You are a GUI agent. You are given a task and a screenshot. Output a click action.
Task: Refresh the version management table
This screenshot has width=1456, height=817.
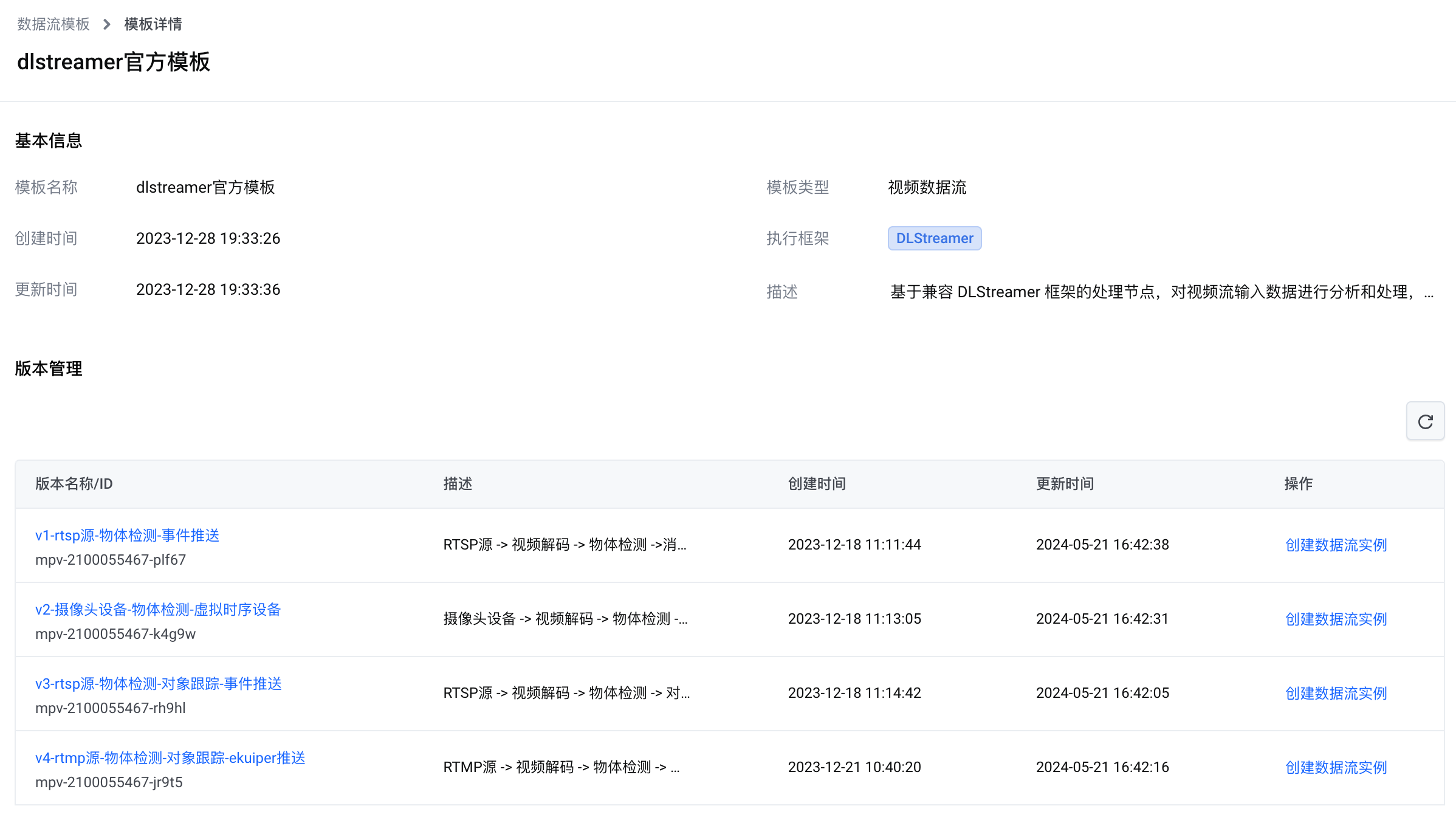[x=1425, y=421]
